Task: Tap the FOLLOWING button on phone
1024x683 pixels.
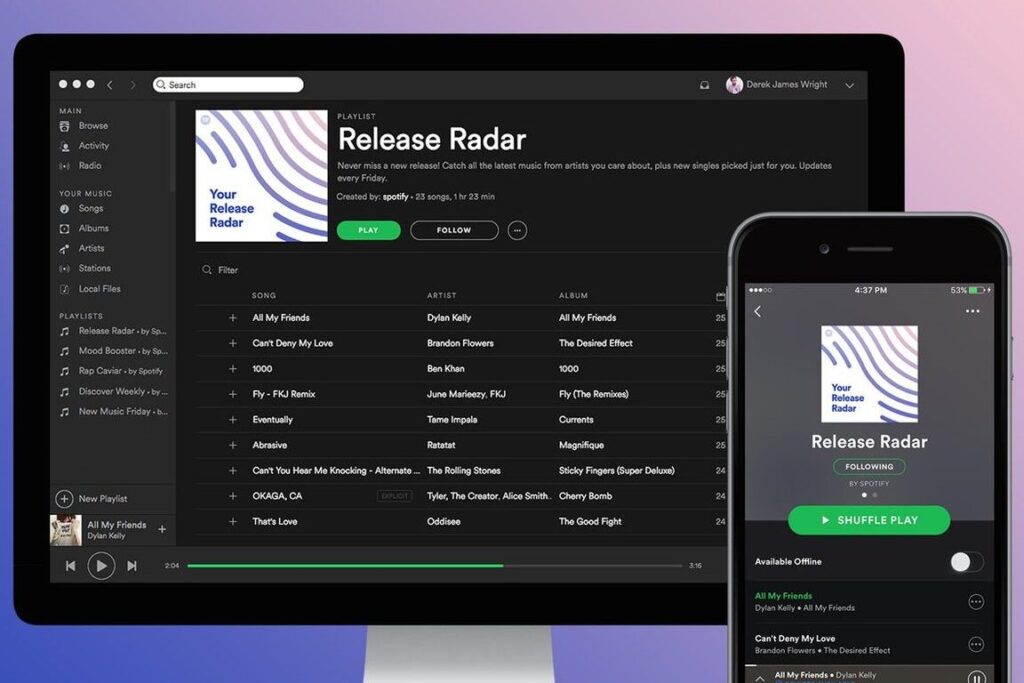Action: point(869,467)
